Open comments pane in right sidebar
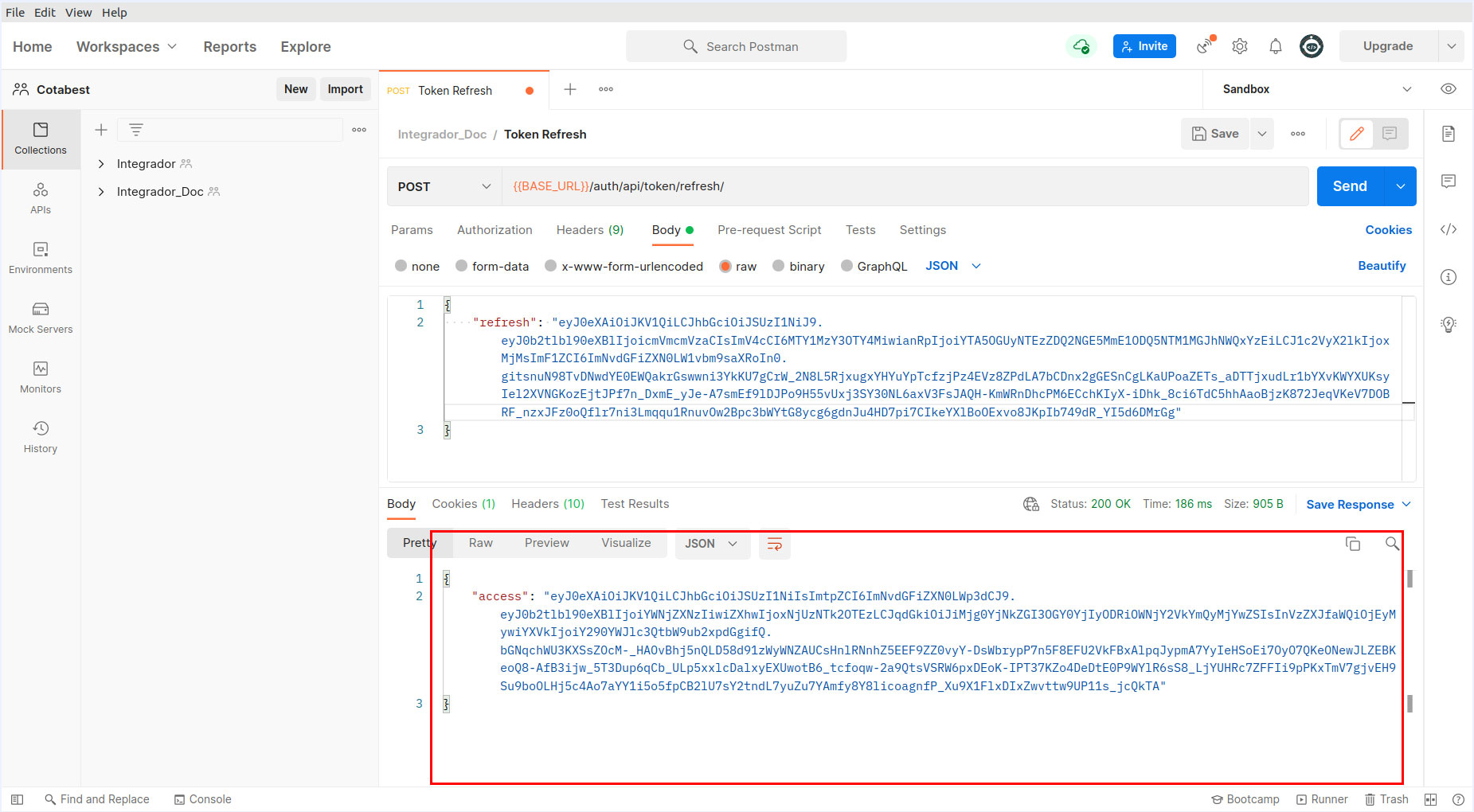 tap(1449, 182)
